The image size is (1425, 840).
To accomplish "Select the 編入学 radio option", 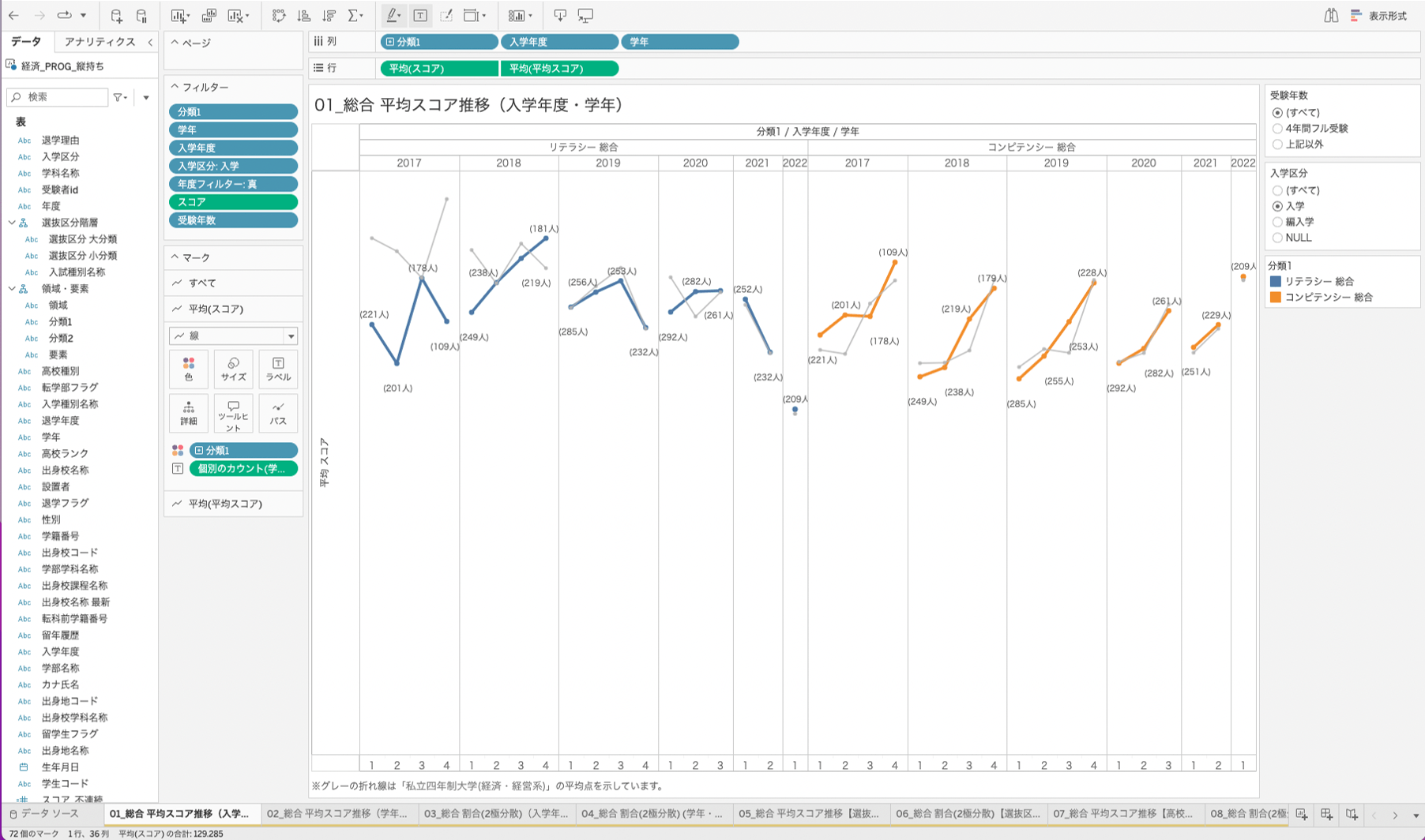I will click(x=1277, y=222).
